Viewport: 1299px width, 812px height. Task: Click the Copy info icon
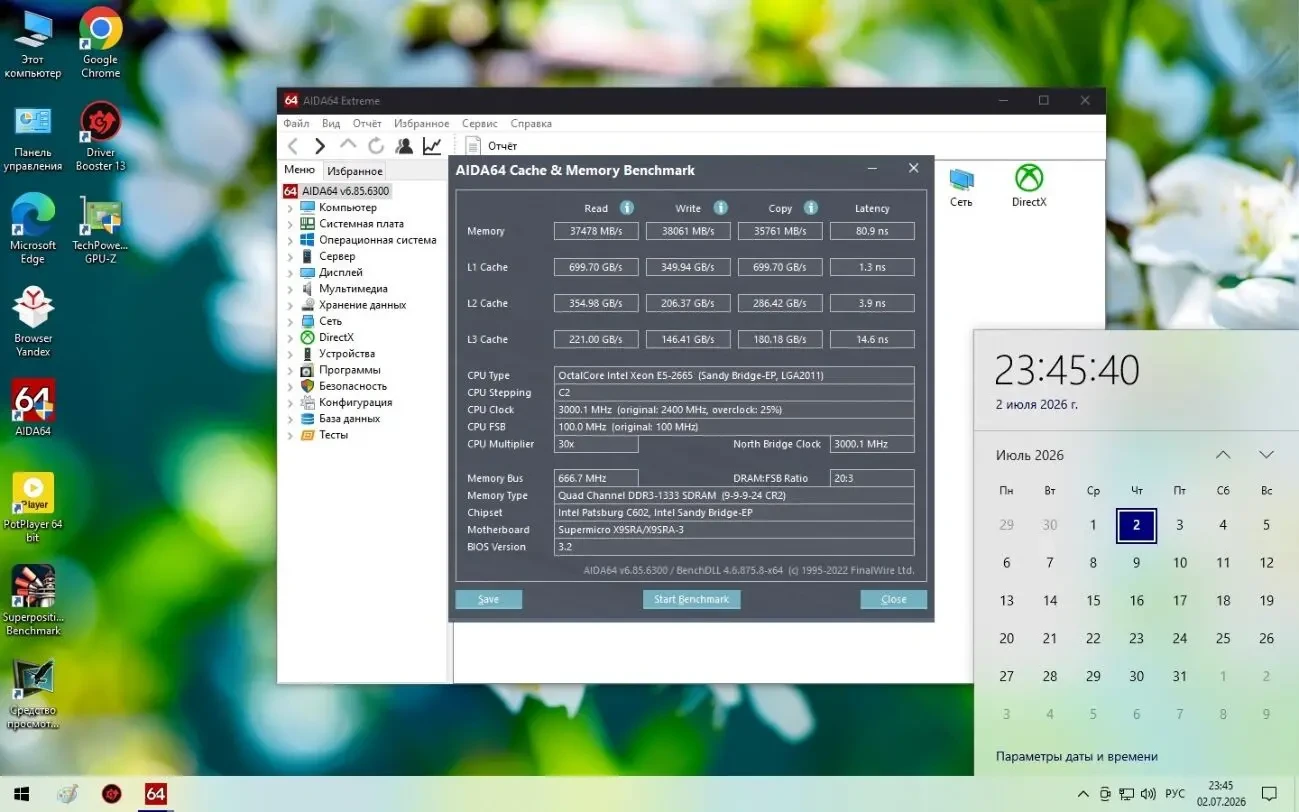click(x=811, y=208)
